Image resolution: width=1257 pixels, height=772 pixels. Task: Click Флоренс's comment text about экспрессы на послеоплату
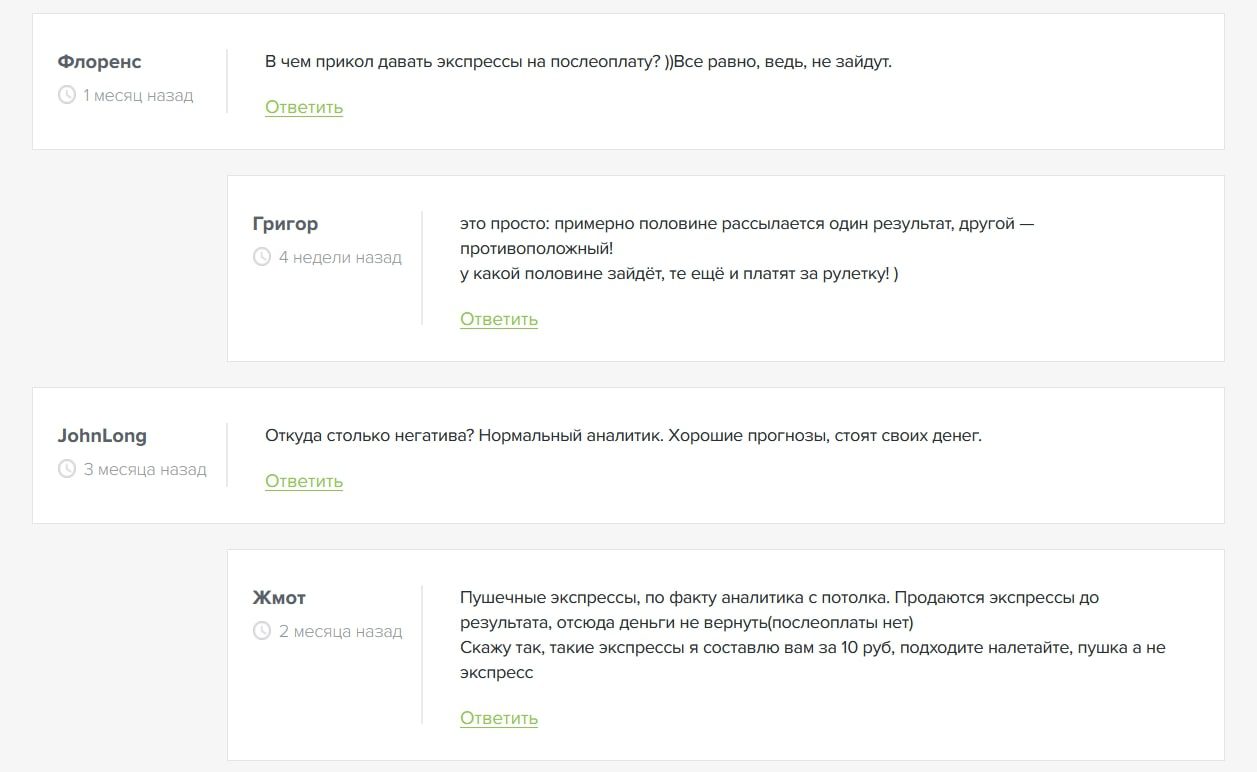(x=578, y=62)
